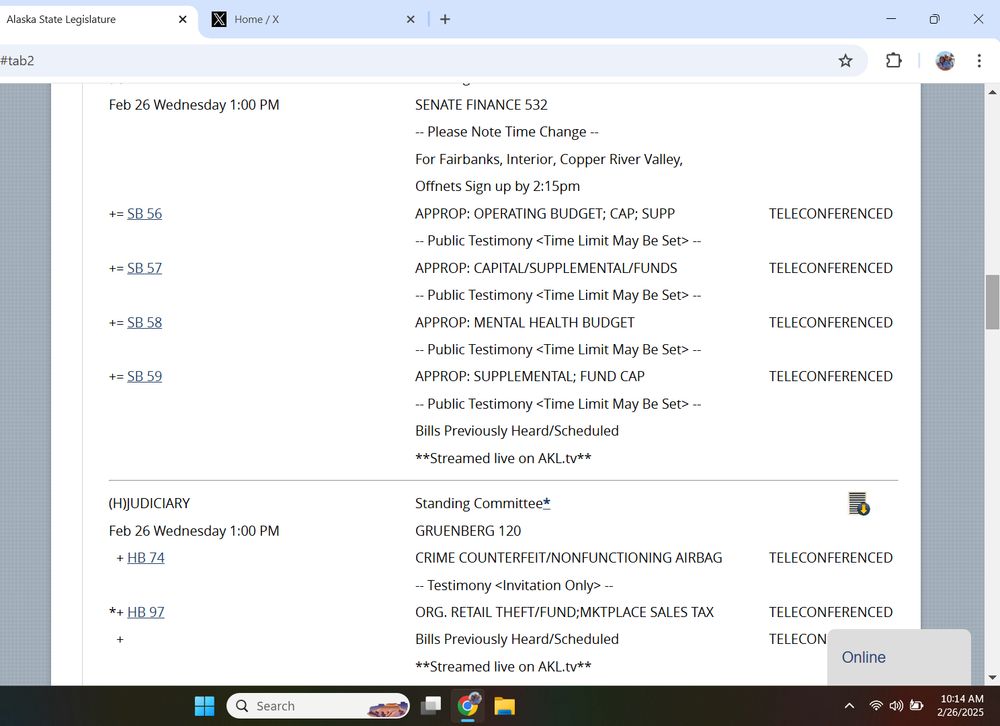Open the Wi-Fi network icon
This screenshot has height=726, width=1000.
click(x=876, y=706)
